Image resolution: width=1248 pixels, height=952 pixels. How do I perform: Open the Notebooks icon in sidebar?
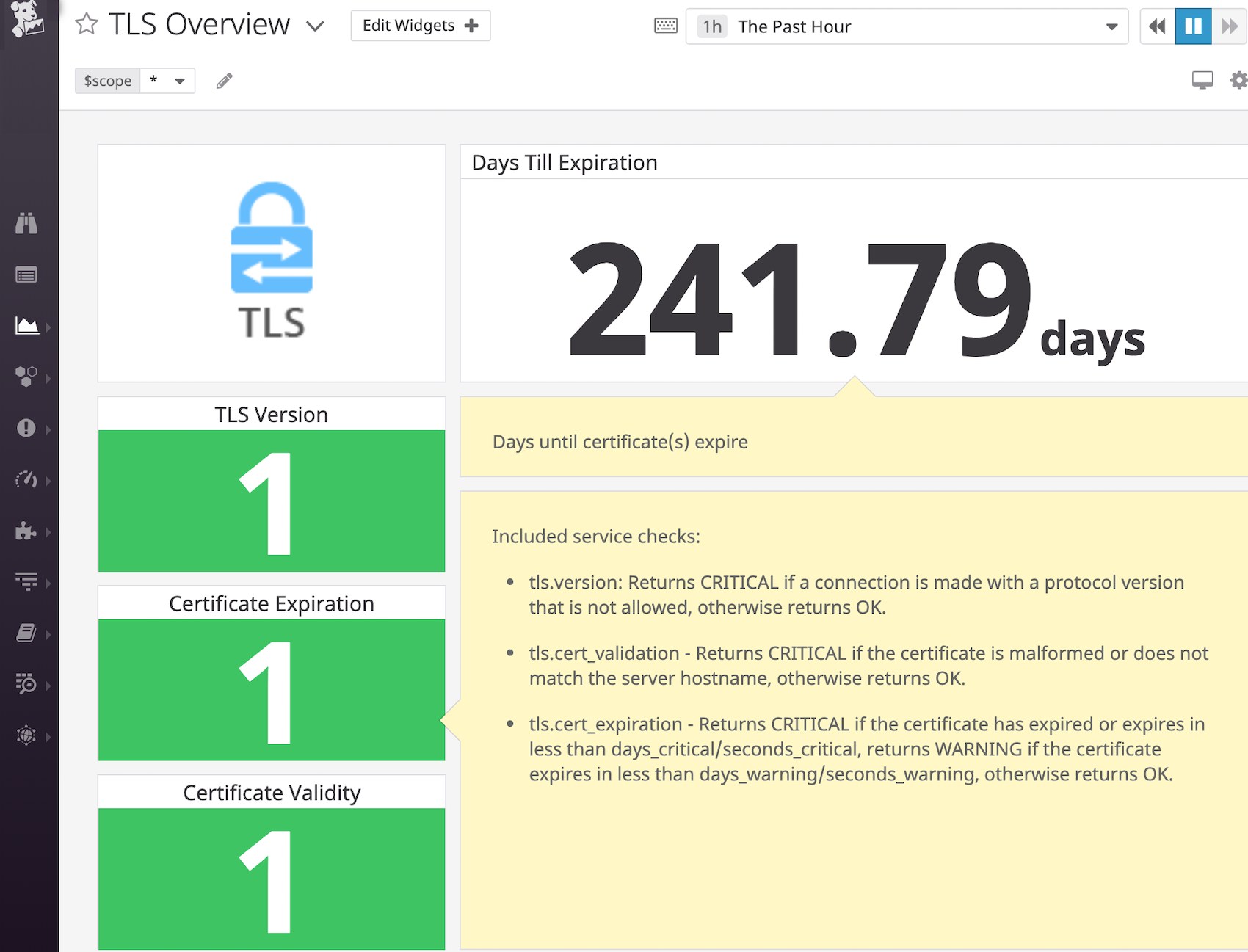[27, 633]
